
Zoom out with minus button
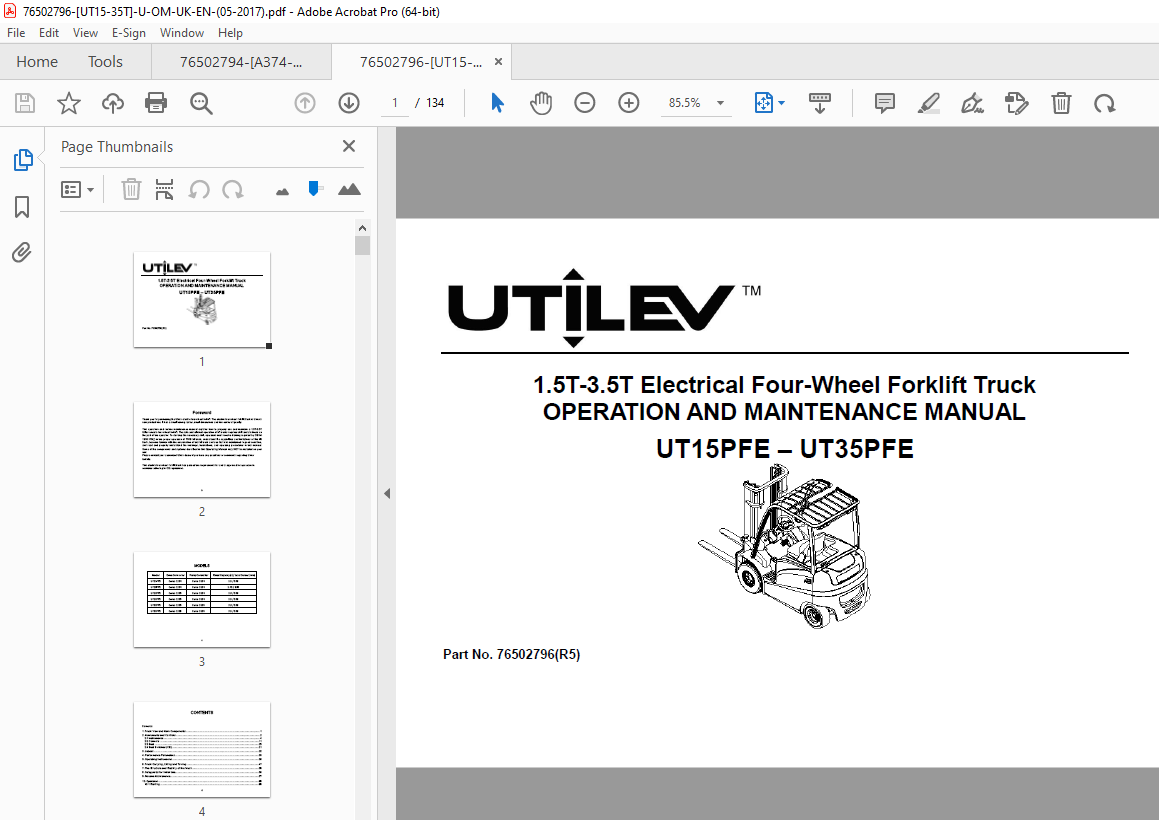585,103
